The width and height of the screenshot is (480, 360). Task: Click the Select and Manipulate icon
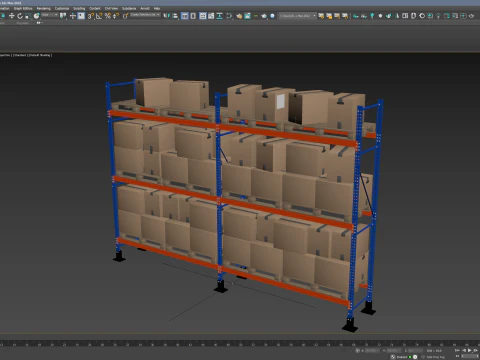(x=73, y=16)
